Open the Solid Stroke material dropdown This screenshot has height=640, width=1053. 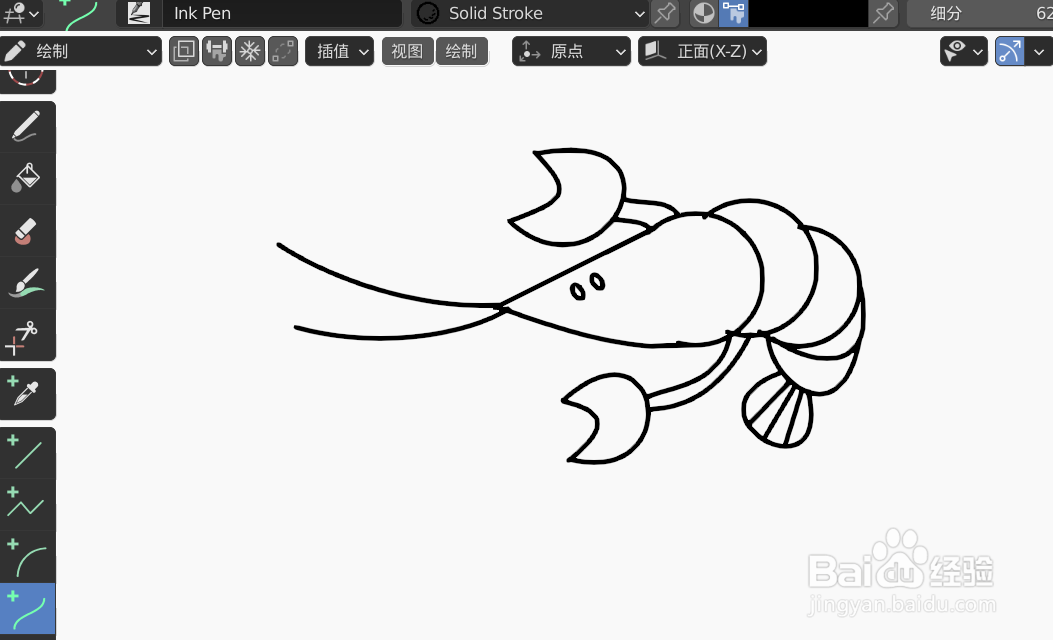(530, 13)
